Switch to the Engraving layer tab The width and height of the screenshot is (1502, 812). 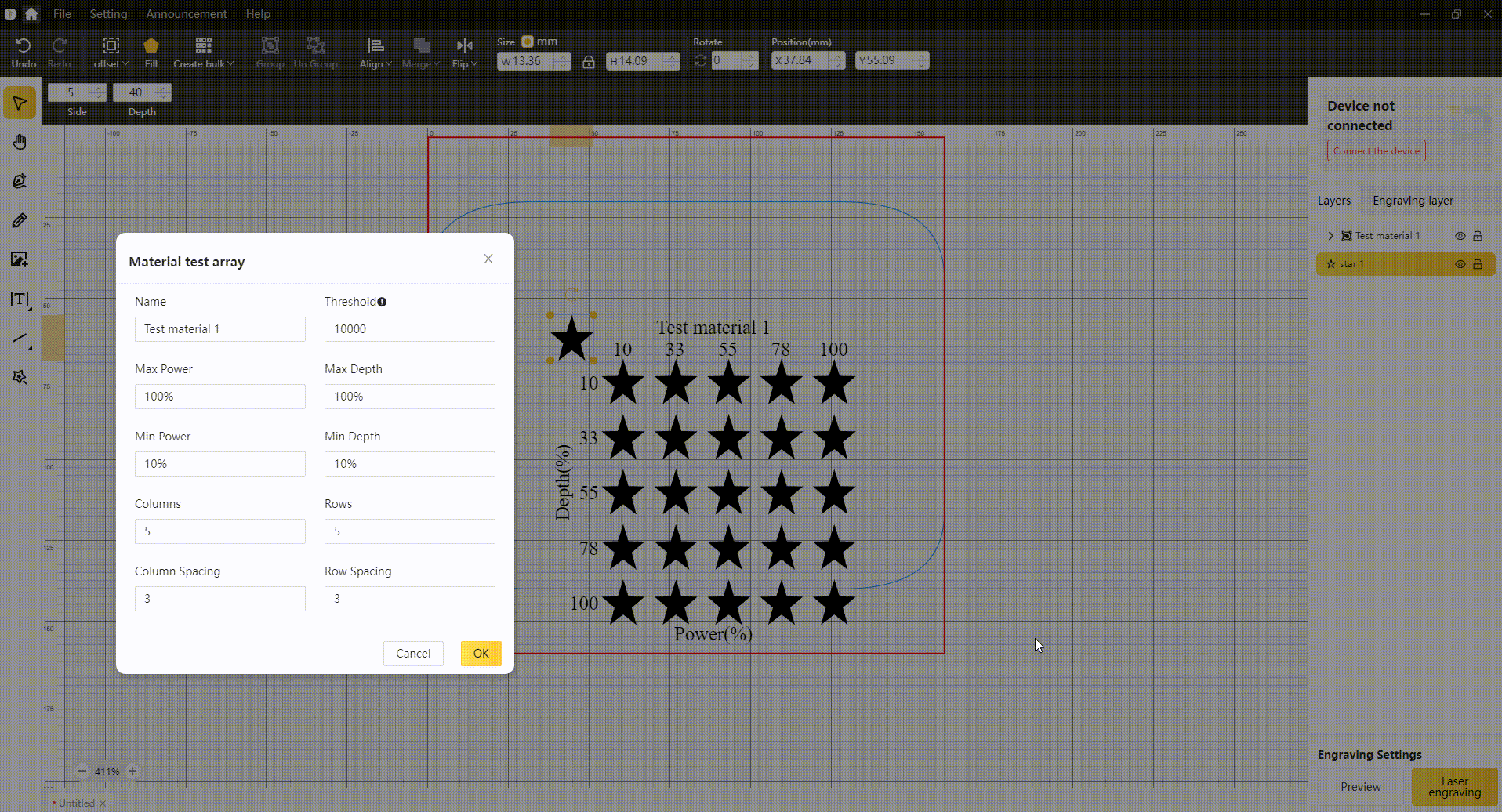tap(1413, 201)
